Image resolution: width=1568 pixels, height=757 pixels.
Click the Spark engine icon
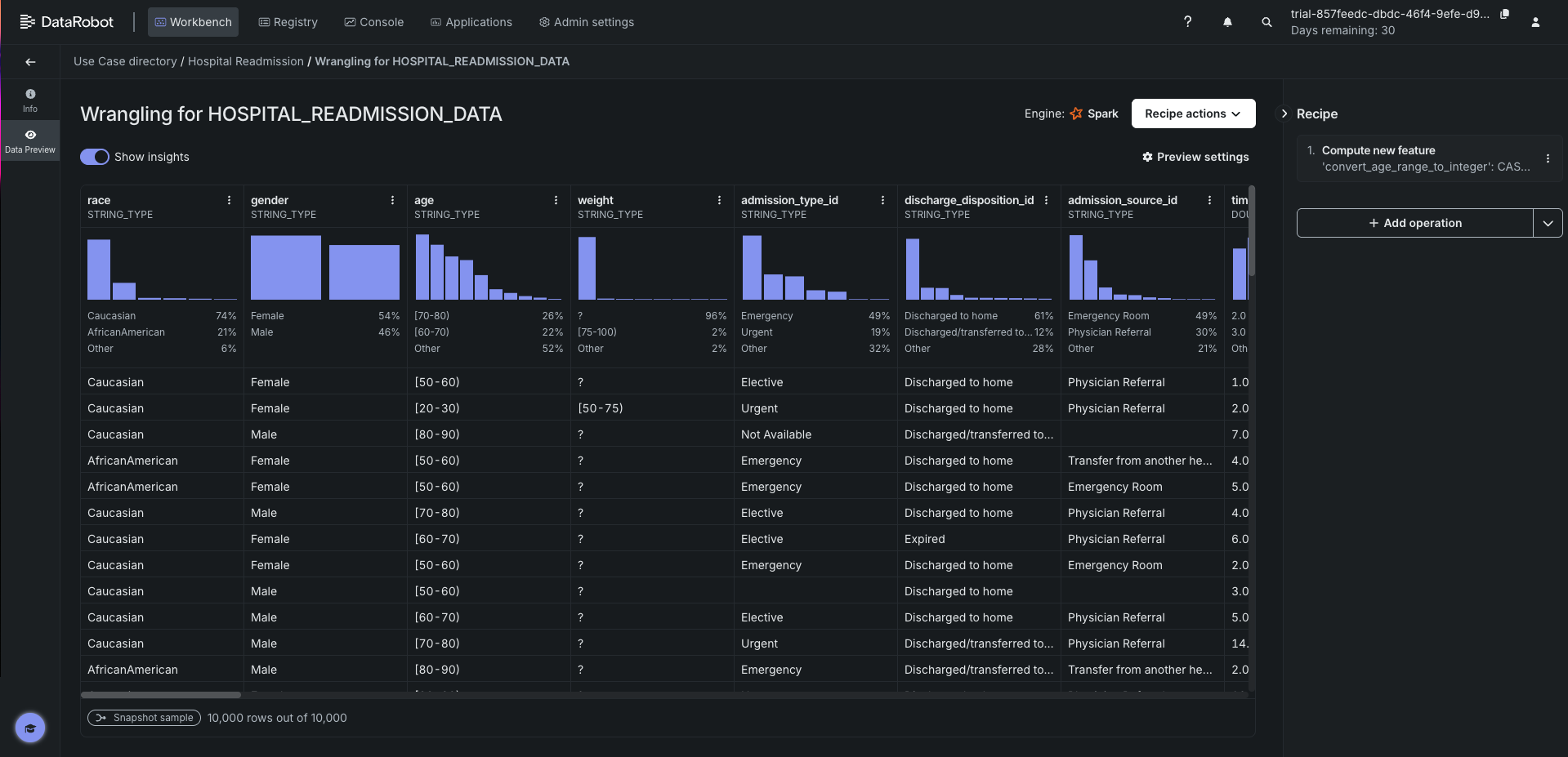[1076, 114]
